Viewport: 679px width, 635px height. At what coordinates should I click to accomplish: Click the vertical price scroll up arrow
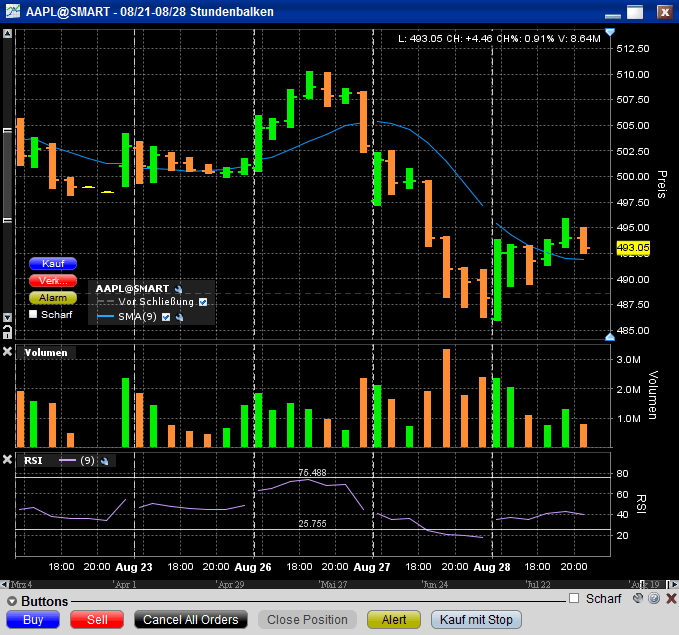[7, 34]
